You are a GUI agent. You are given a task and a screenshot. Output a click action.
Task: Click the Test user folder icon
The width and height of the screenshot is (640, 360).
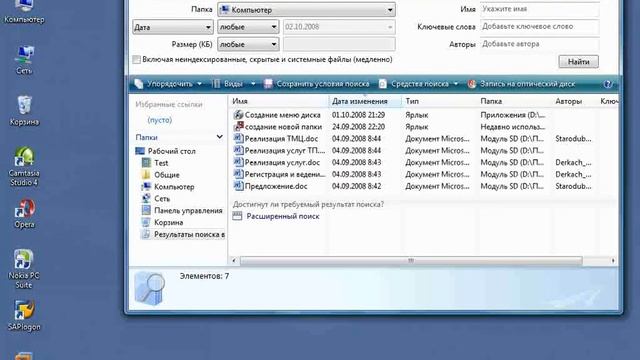point(146,163)
